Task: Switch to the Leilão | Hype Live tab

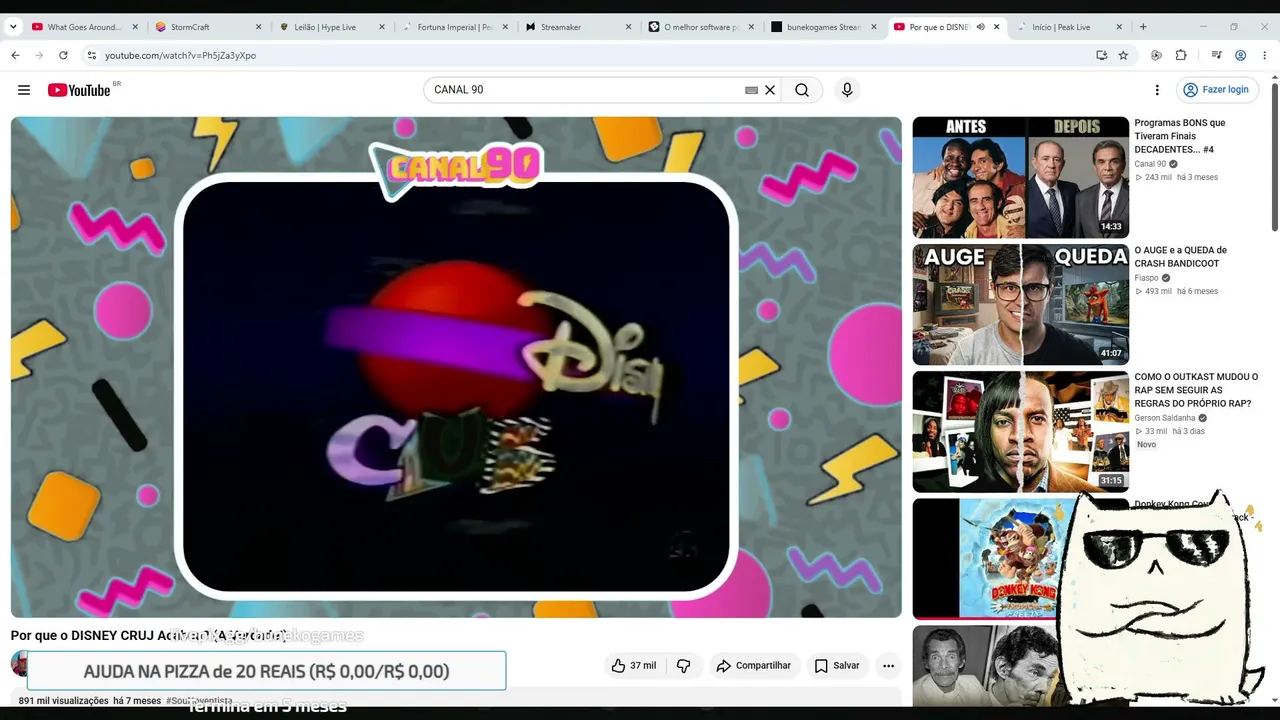Action: pyautogui.click(x=332, y=27)
